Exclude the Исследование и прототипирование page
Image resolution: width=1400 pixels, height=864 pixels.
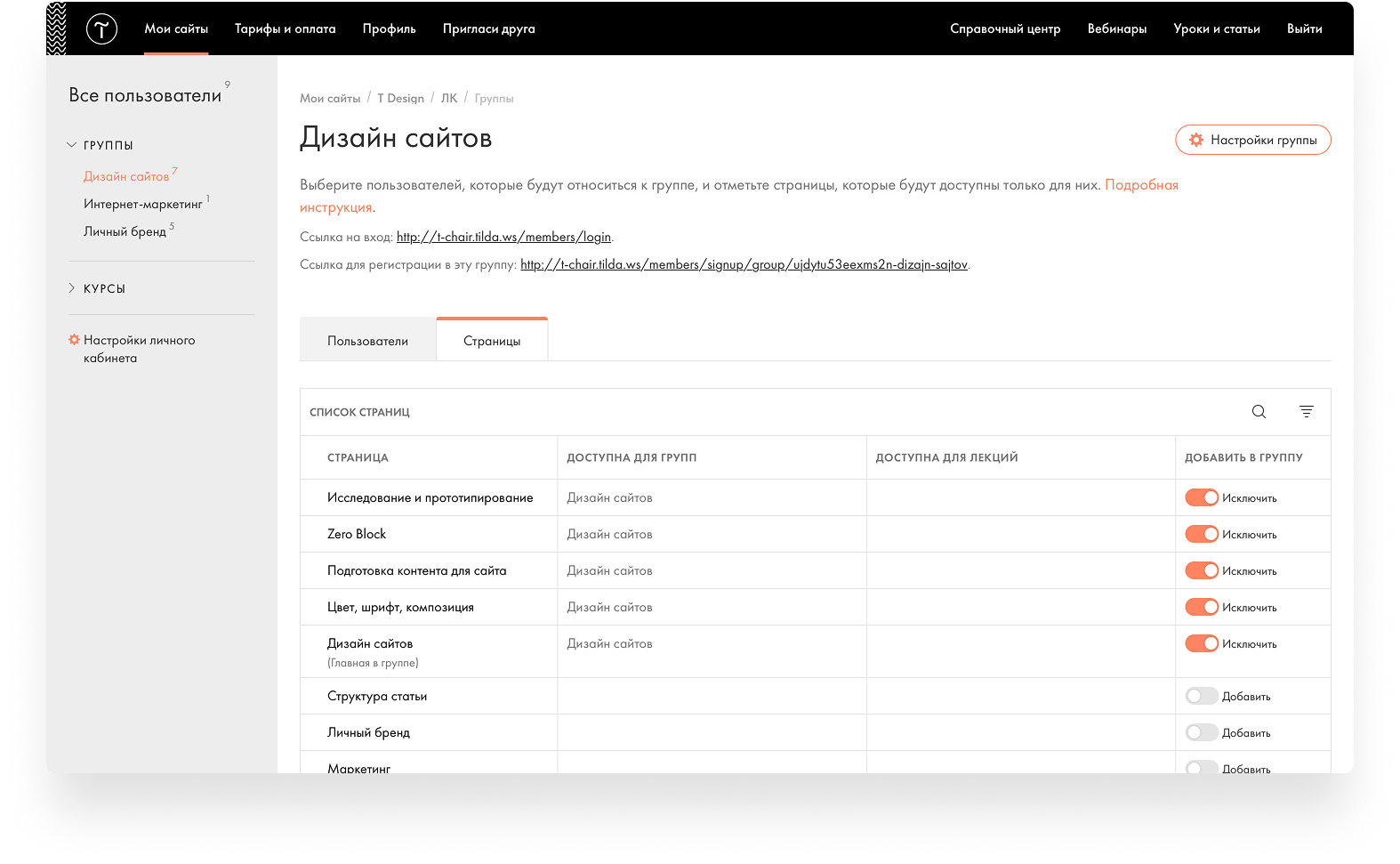(1201, 497)
